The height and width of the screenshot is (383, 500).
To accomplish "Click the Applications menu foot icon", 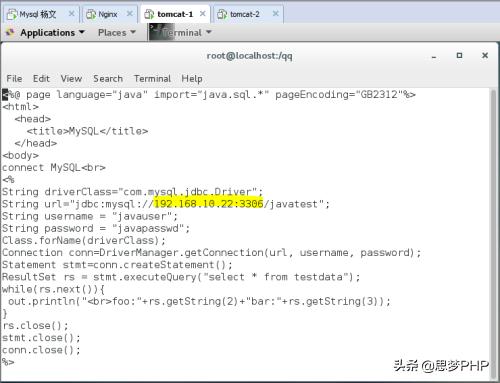I will (10, 32).
